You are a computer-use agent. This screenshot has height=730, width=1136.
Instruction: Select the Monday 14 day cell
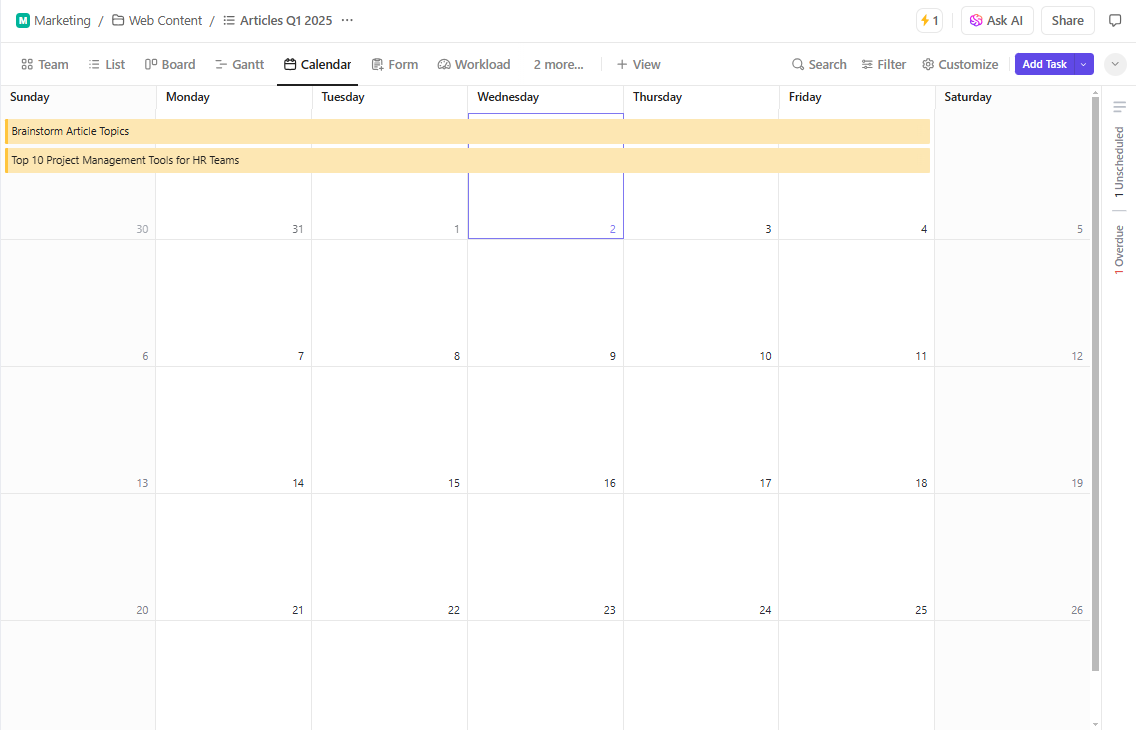coord(233,430)
